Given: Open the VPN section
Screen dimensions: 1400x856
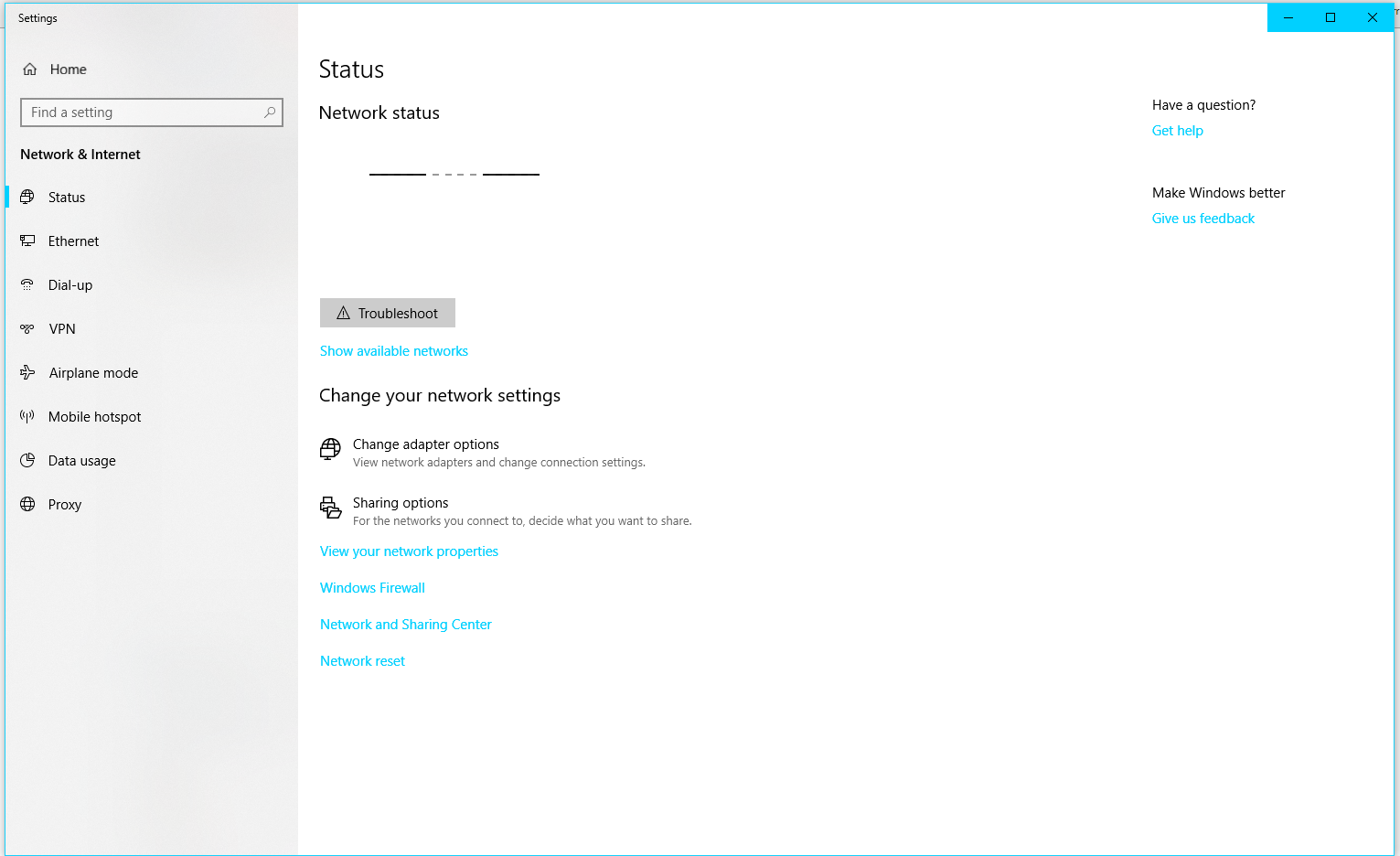Looking at the screenshot, I should [151, 329].
